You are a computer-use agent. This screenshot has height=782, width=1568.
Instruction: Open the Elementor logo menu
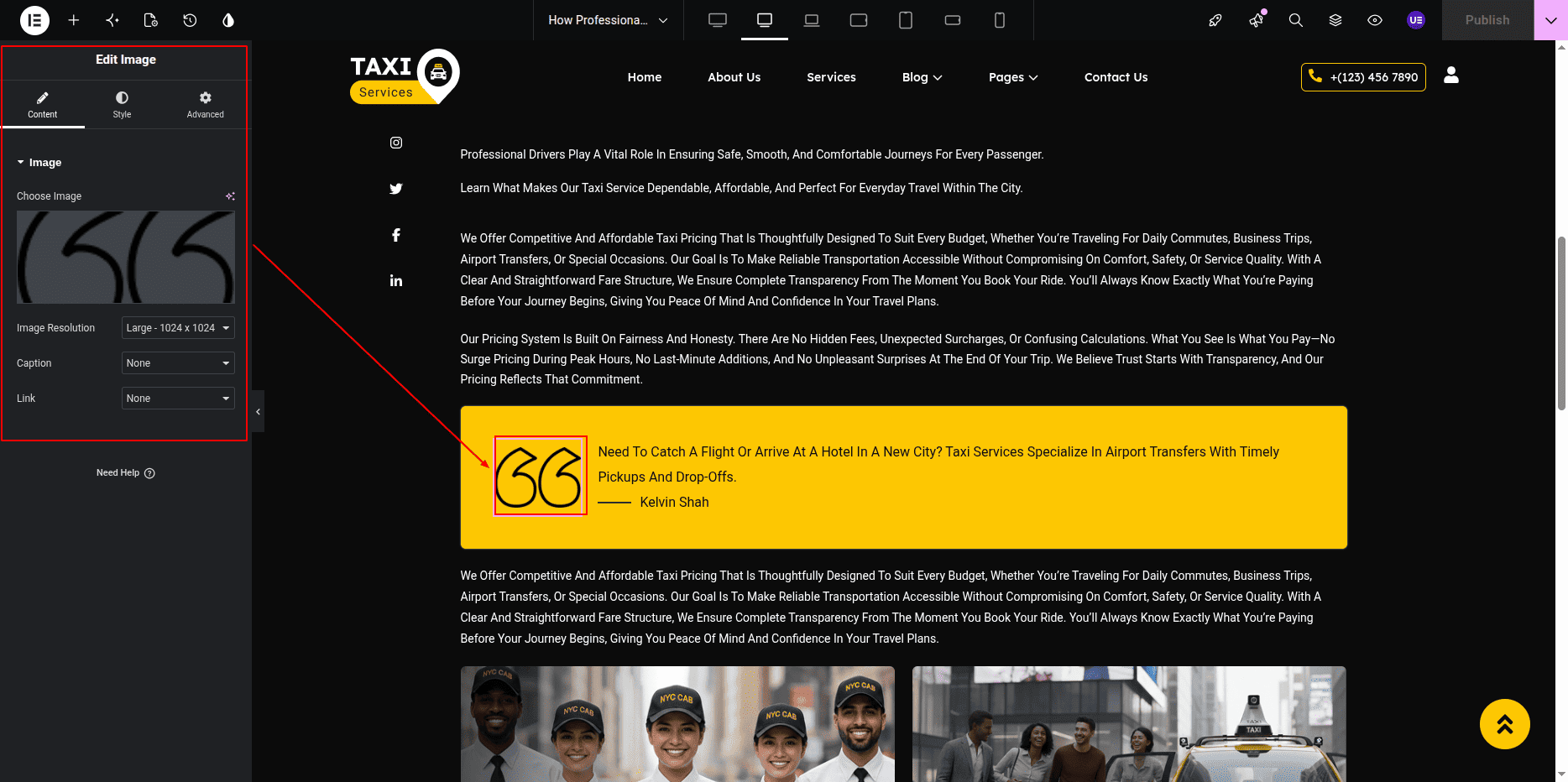point(34,20)
